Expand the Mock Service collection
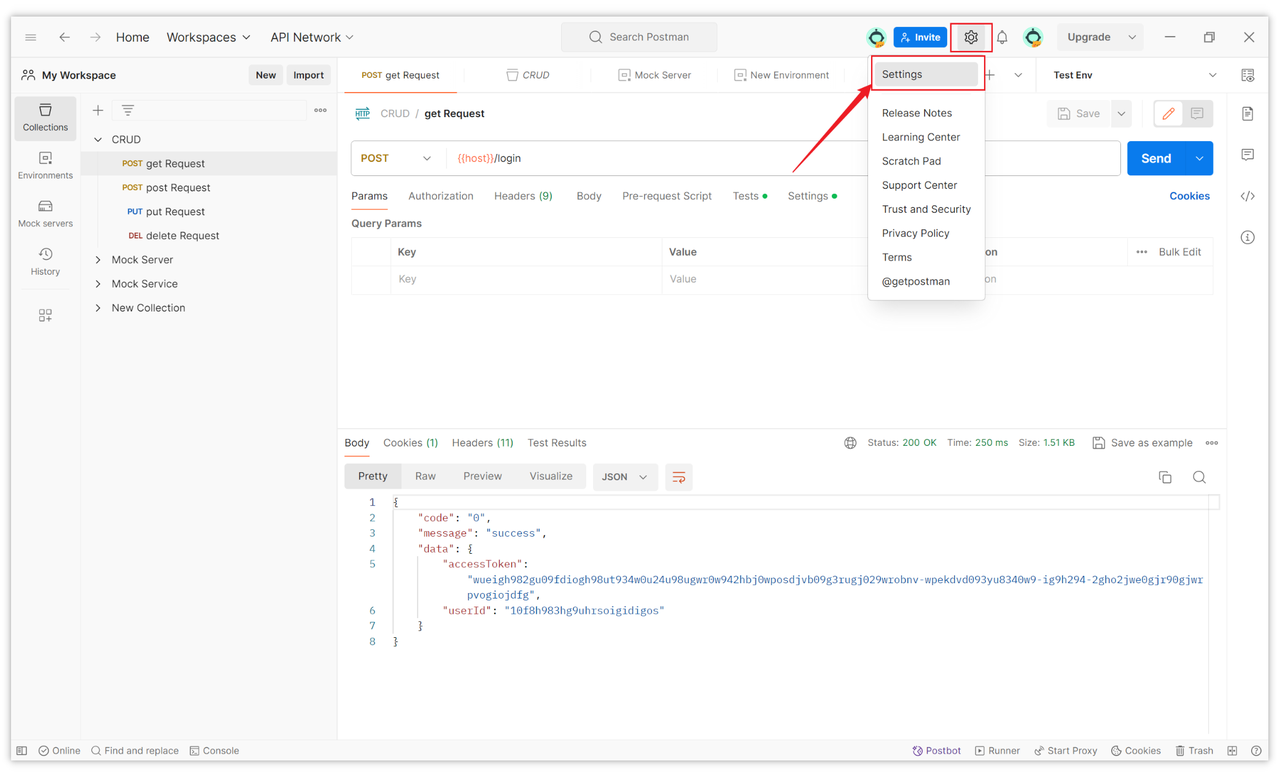1280x777 pixels. [98, 284]
